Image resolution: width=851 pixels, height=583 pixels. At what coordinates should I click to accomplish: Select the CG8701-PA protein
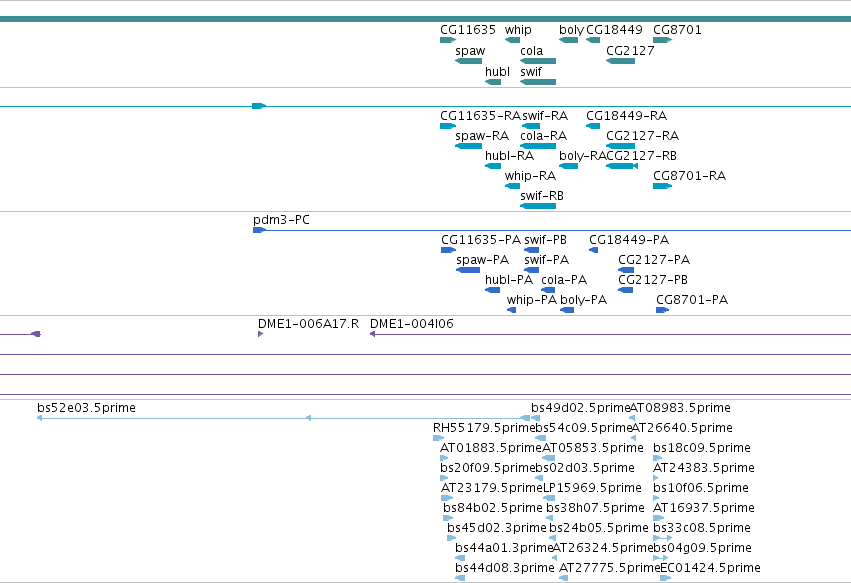pos(662,310)
